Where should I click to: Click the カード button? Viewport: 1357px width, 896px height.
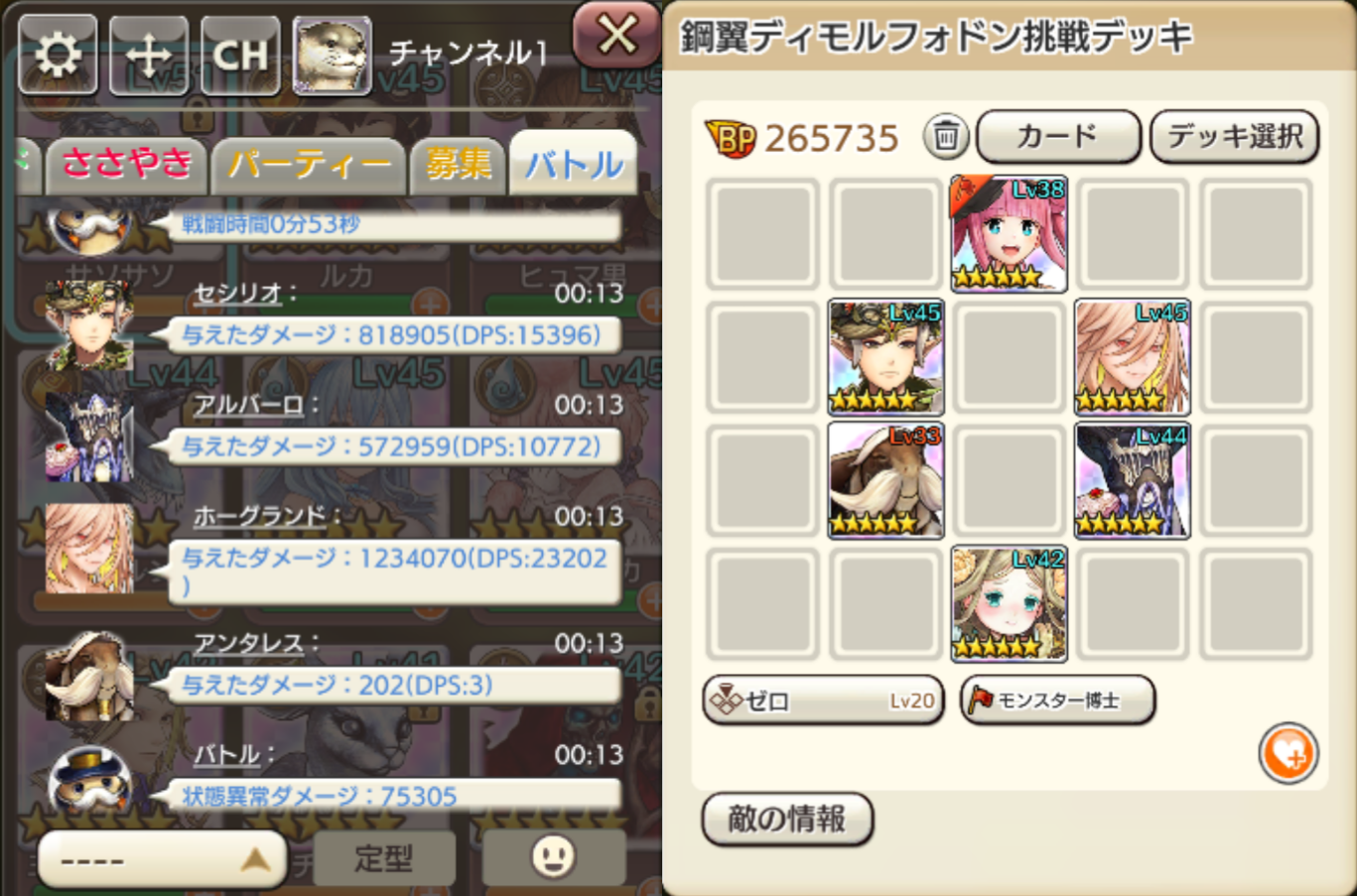[1058, 136]
